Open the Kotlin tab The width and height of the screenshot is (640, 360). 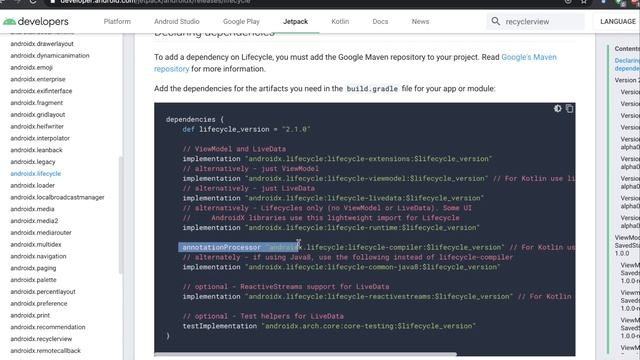coord(340,22)
